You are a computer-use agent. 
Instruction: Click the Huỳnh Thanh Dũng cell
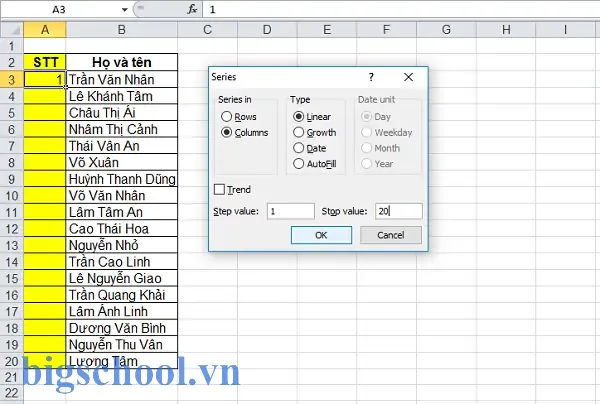pos(122,179)
